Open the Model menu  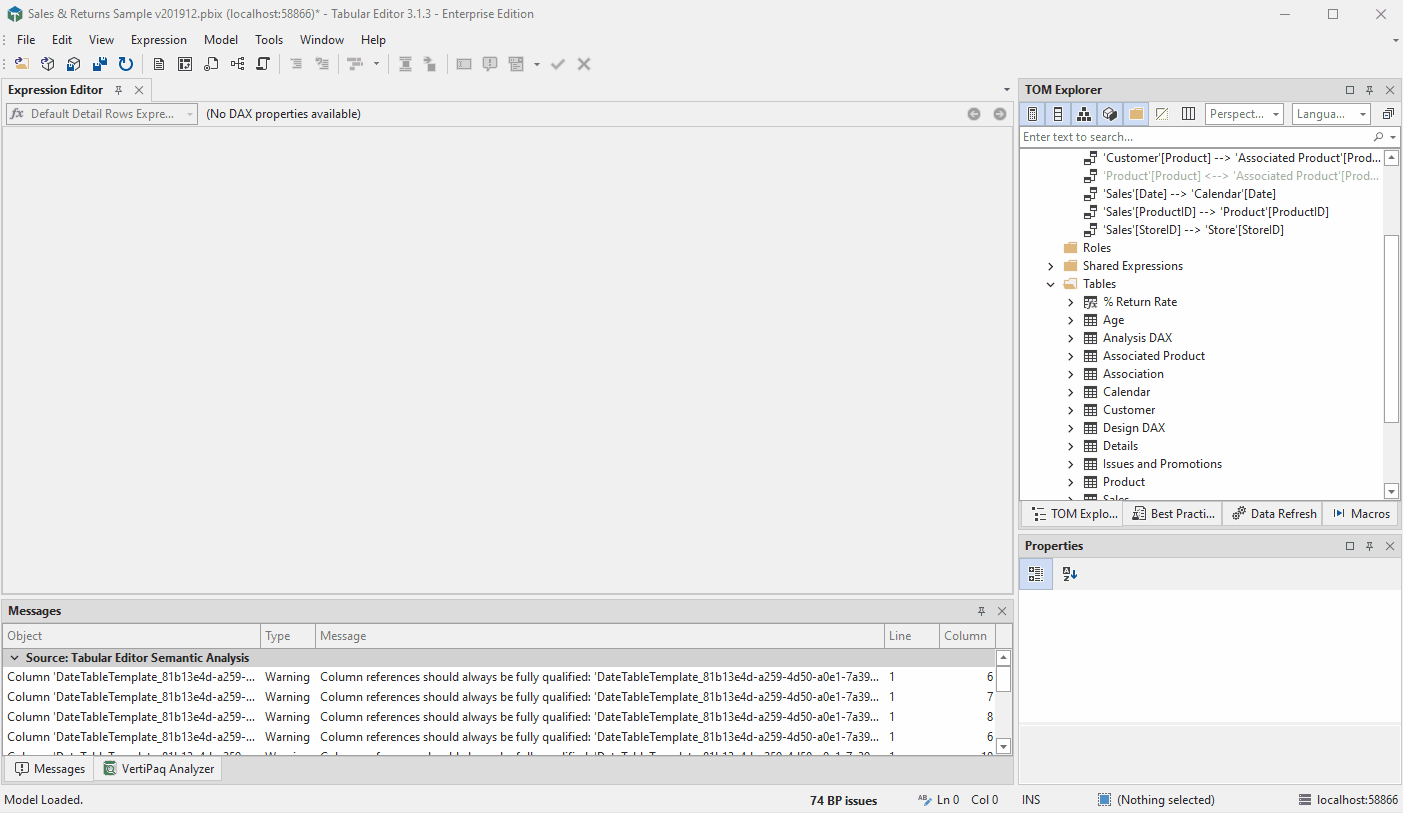221,40
